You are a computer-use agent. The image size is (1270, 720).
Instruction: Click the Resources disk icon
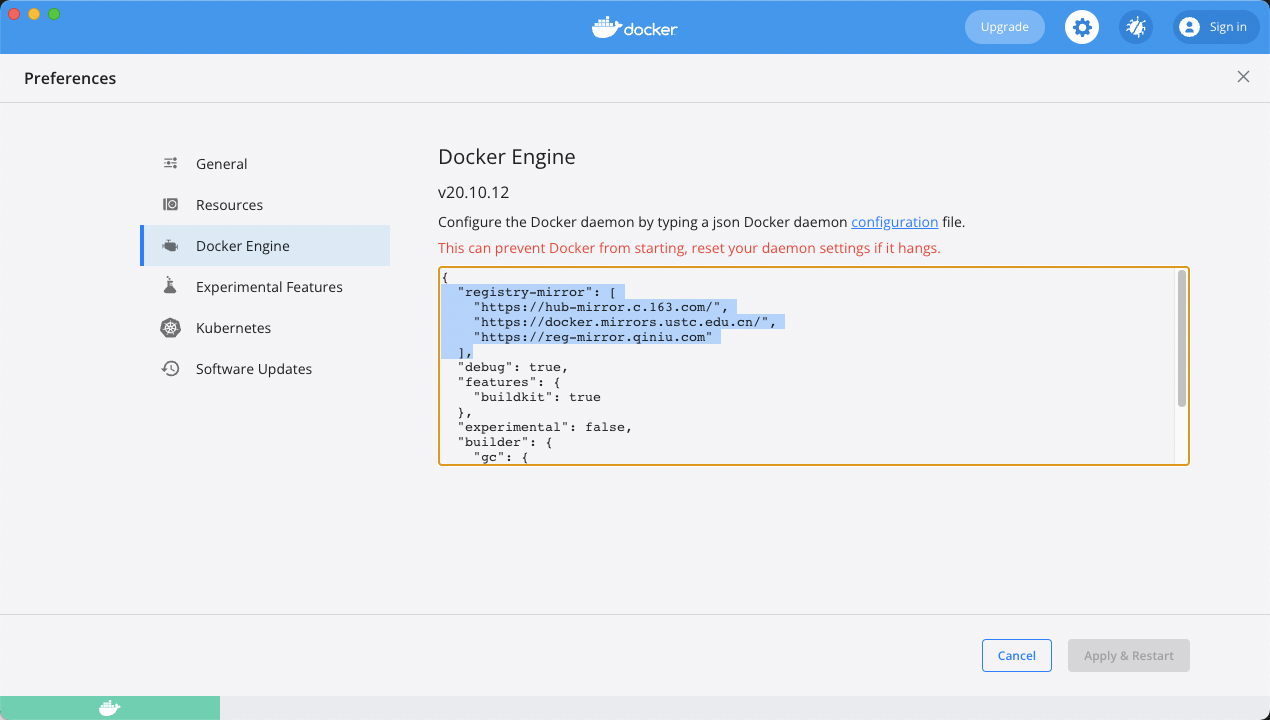point(171,205)
